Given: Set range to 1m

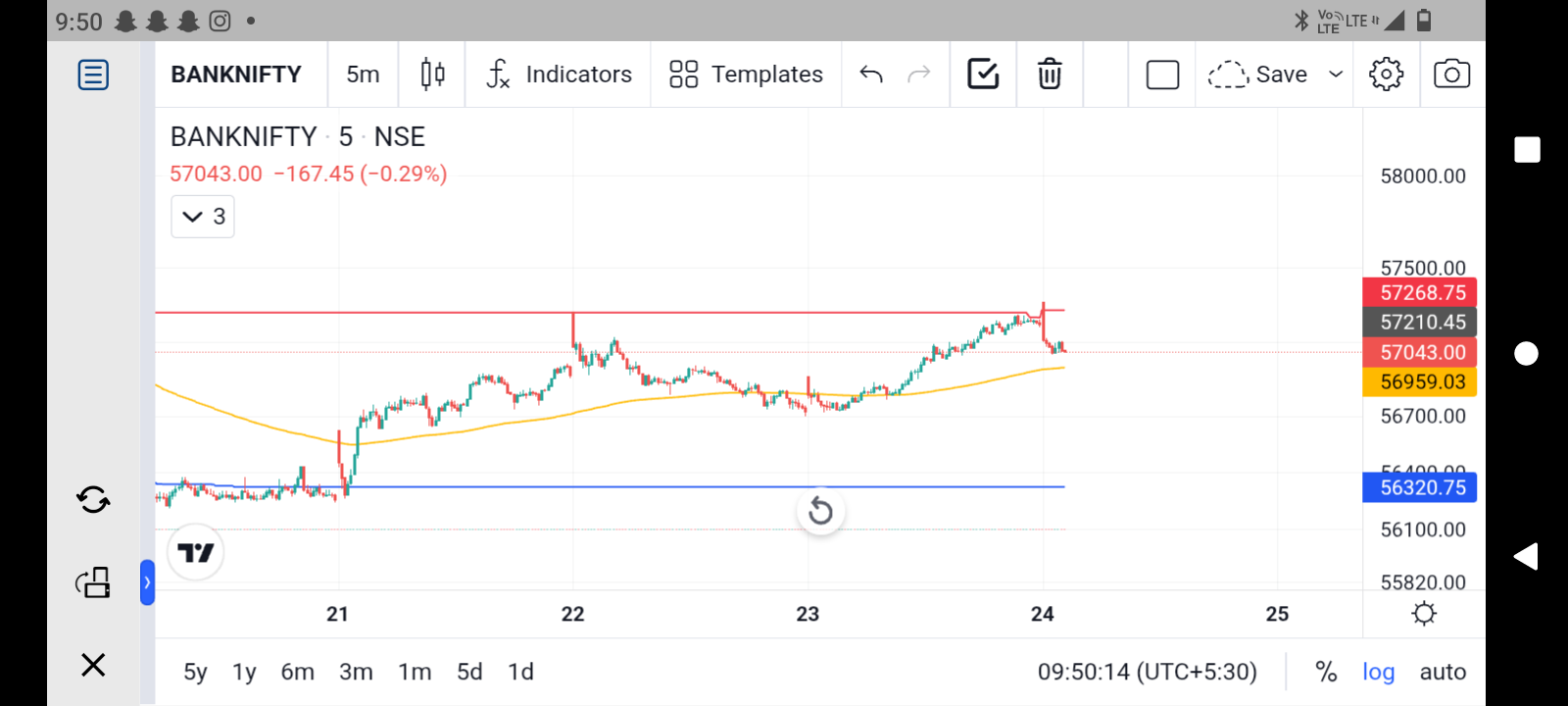Looking at the screenshot, I should [x=415, y=672].
